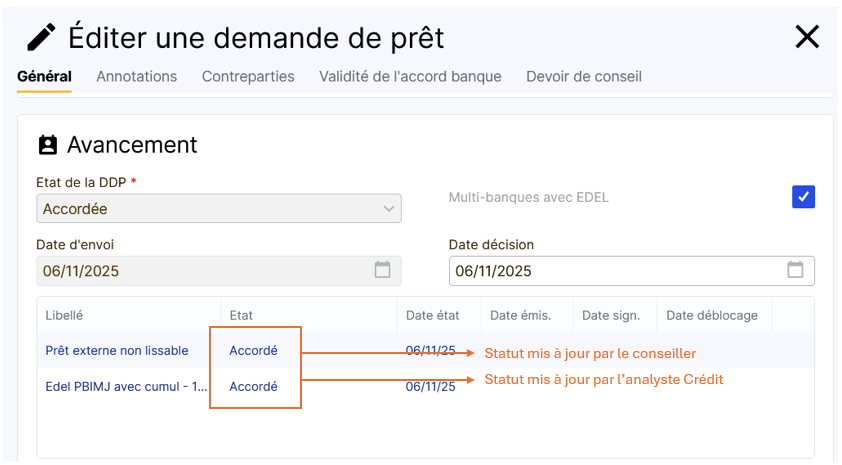Click Accordé status of Prêt externe row
Screen dimensions: 842x465
[x=253, y=351]
